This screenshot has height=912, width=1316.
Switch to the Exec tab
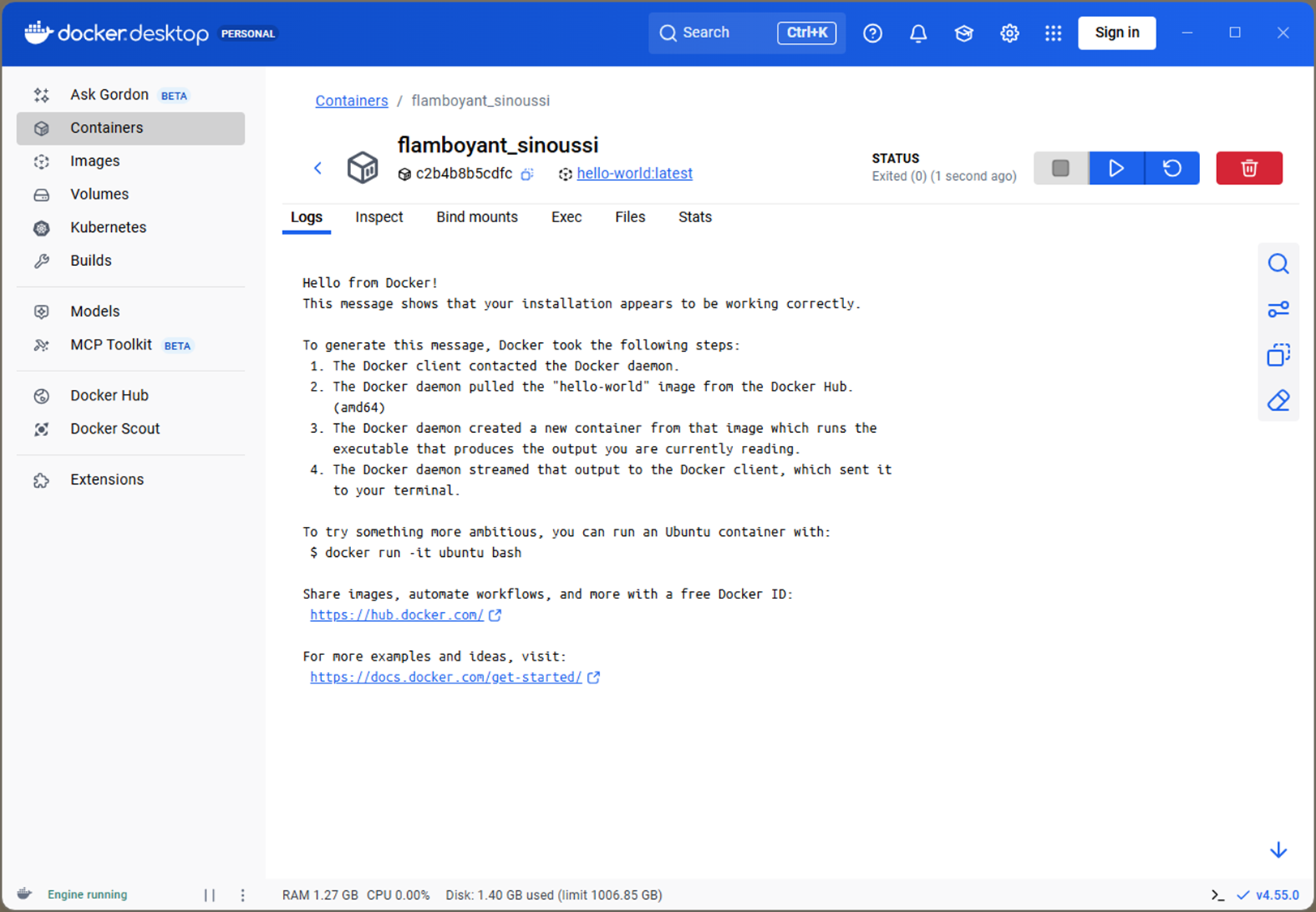567,217
